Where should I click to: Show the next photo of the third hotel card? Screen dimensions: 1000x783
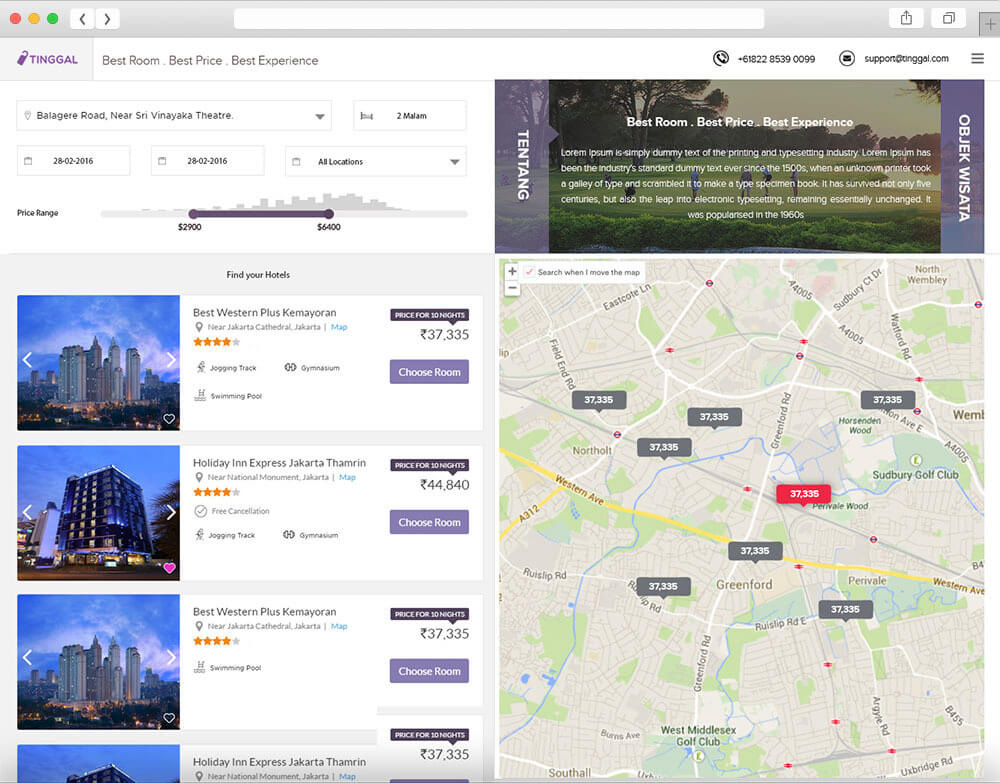point(171,657)
